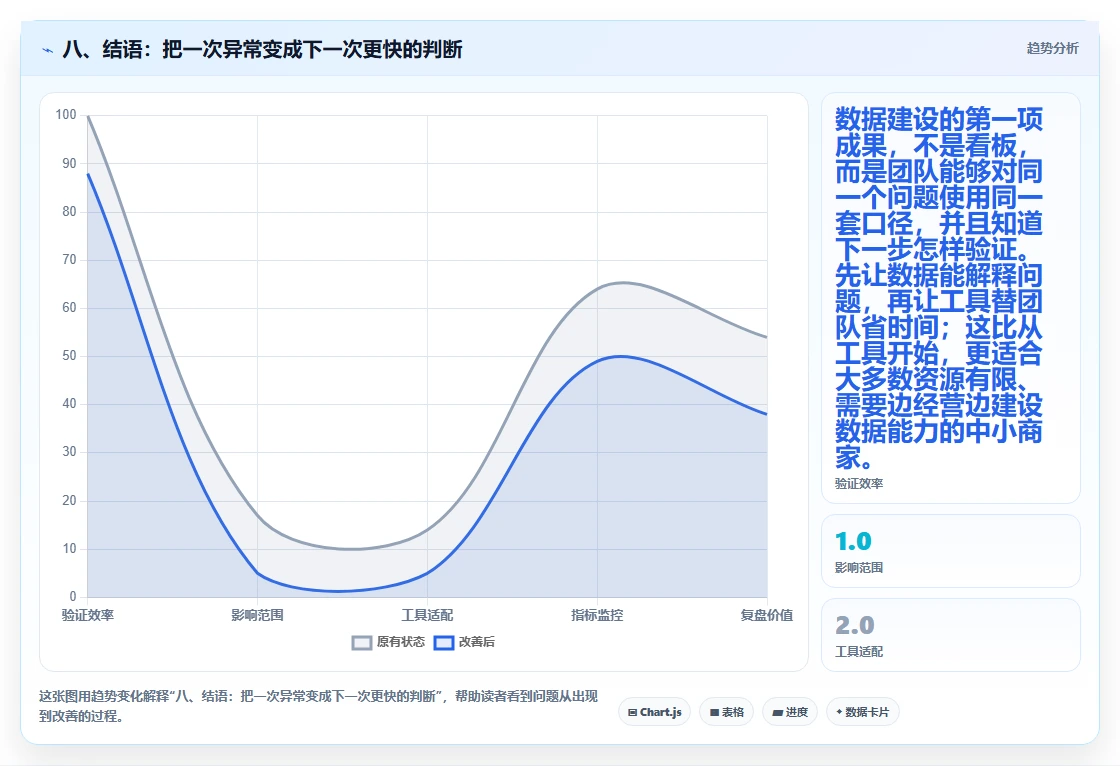
Task: Select the Chart.js tag
Action: [654, 712]
